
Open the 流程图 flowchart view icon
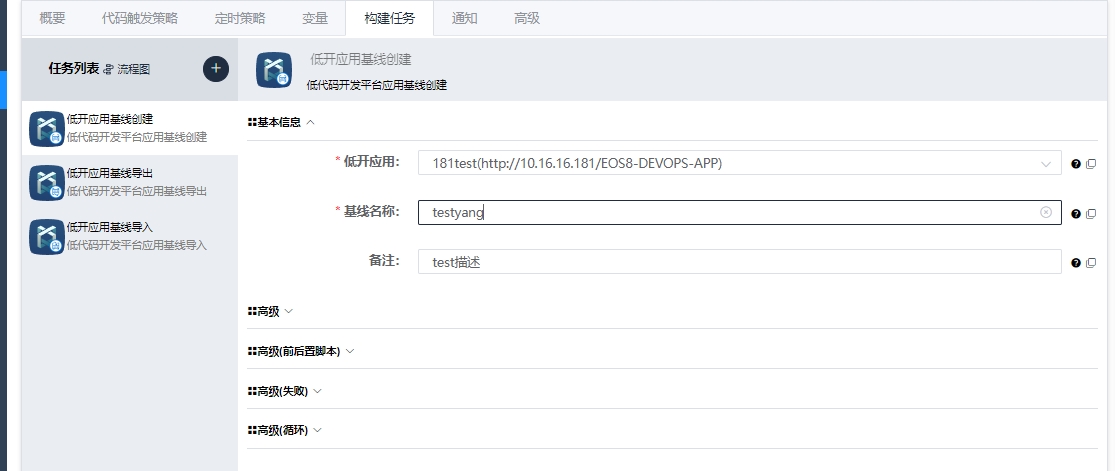tap(109, 69)
